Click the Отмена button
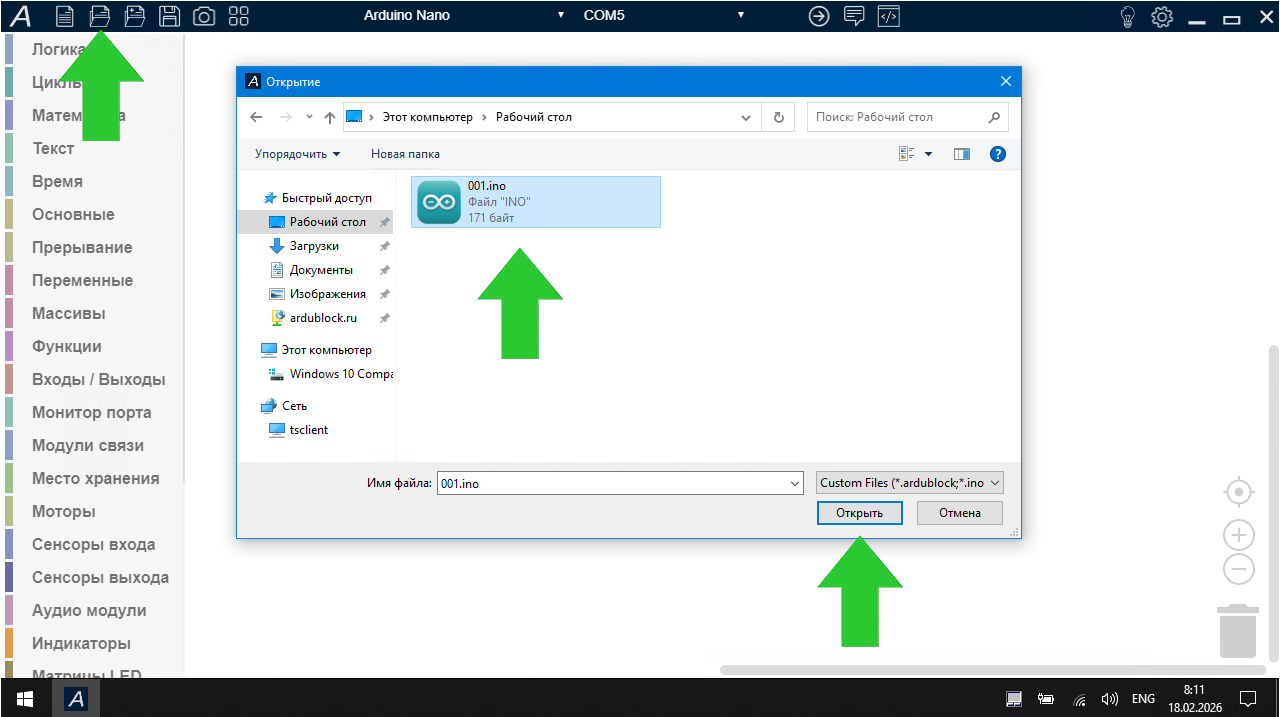Image resolution: width=1280 pixels, height=717 pixels. coord(960,513)
